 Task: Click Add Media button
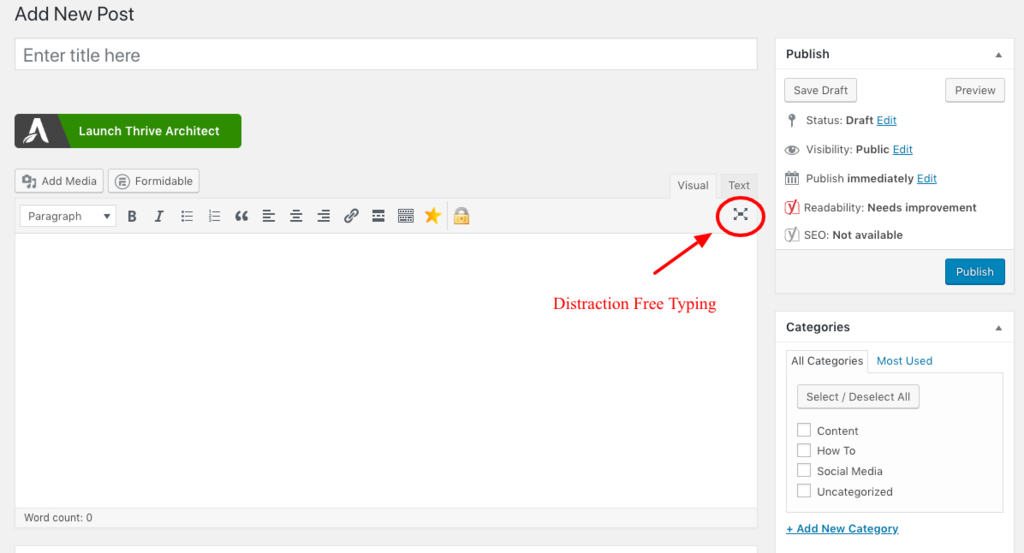tap(59, 181)
